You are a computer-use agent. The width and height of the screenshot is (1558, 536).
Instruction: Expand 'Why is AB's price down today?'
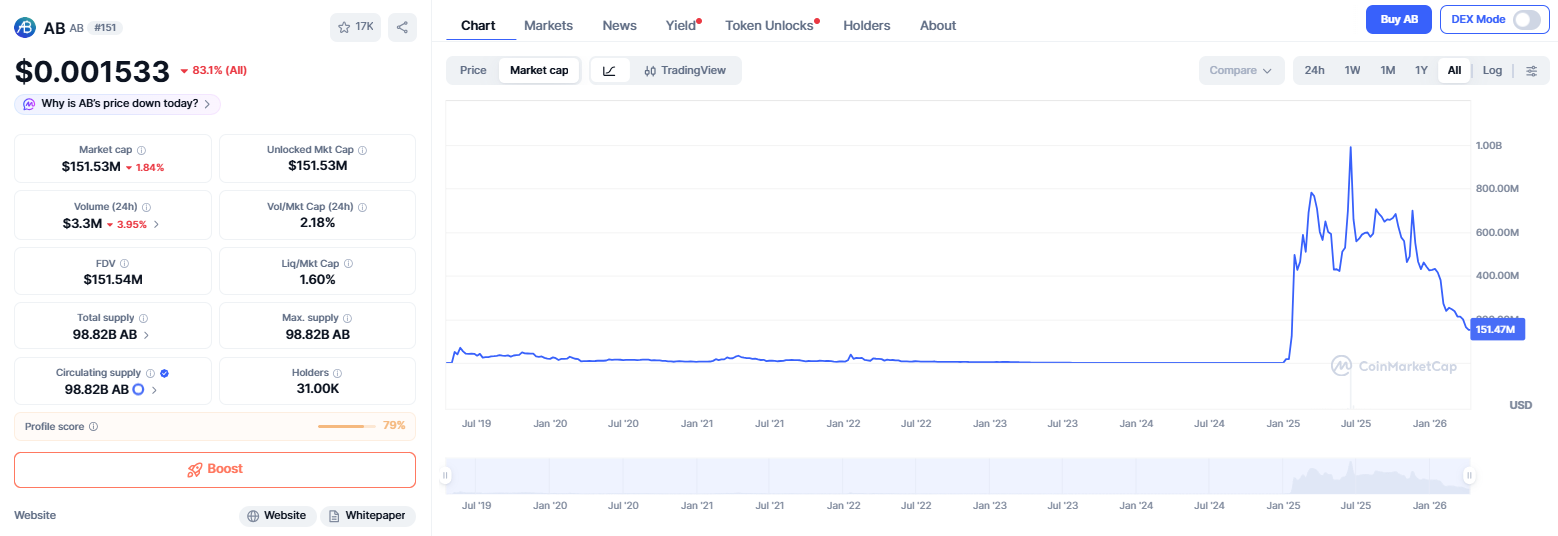(x=118, y=104)
